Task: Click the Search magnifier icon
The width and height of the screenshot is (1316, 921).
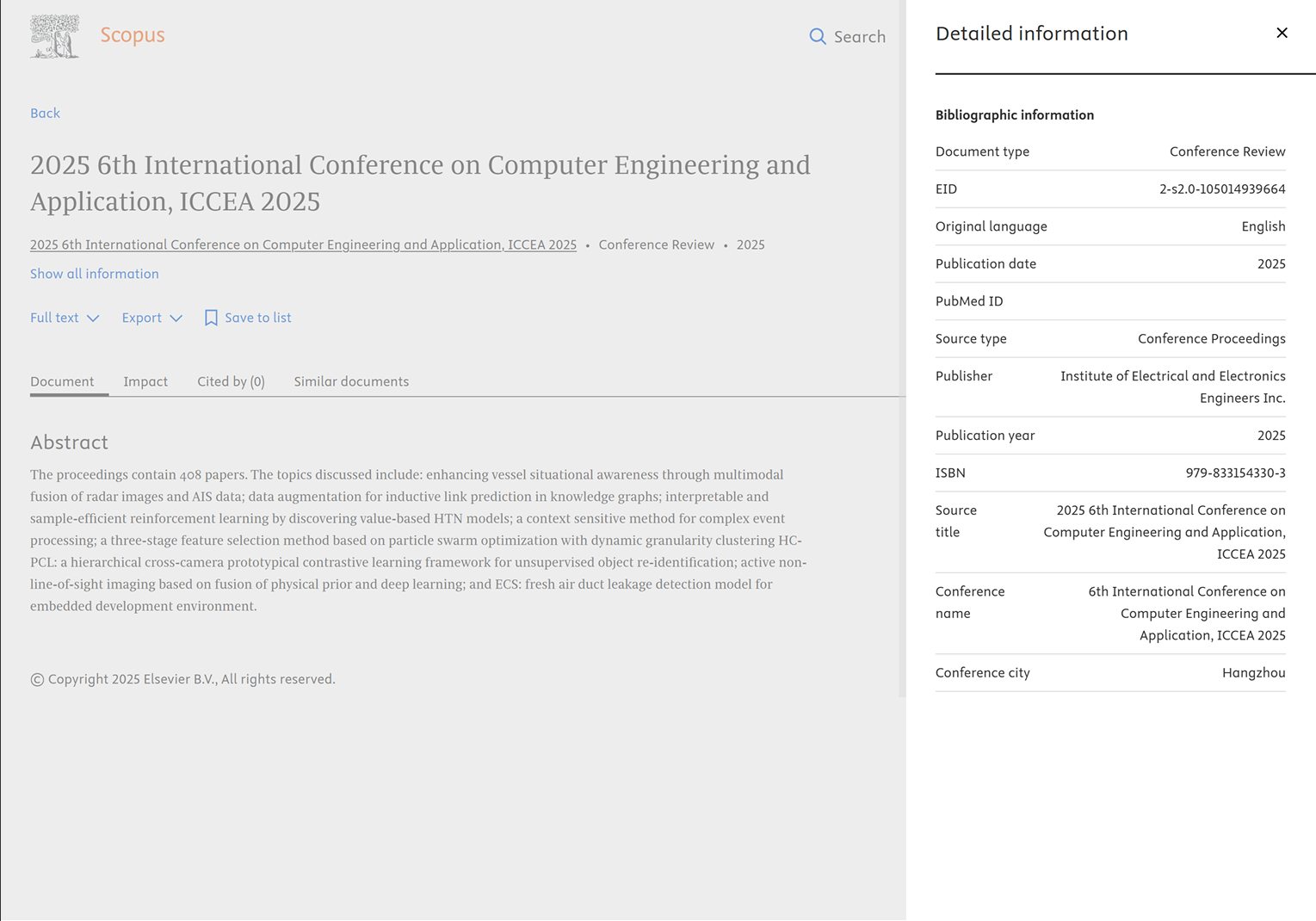Action: click(x=817, y=37)
